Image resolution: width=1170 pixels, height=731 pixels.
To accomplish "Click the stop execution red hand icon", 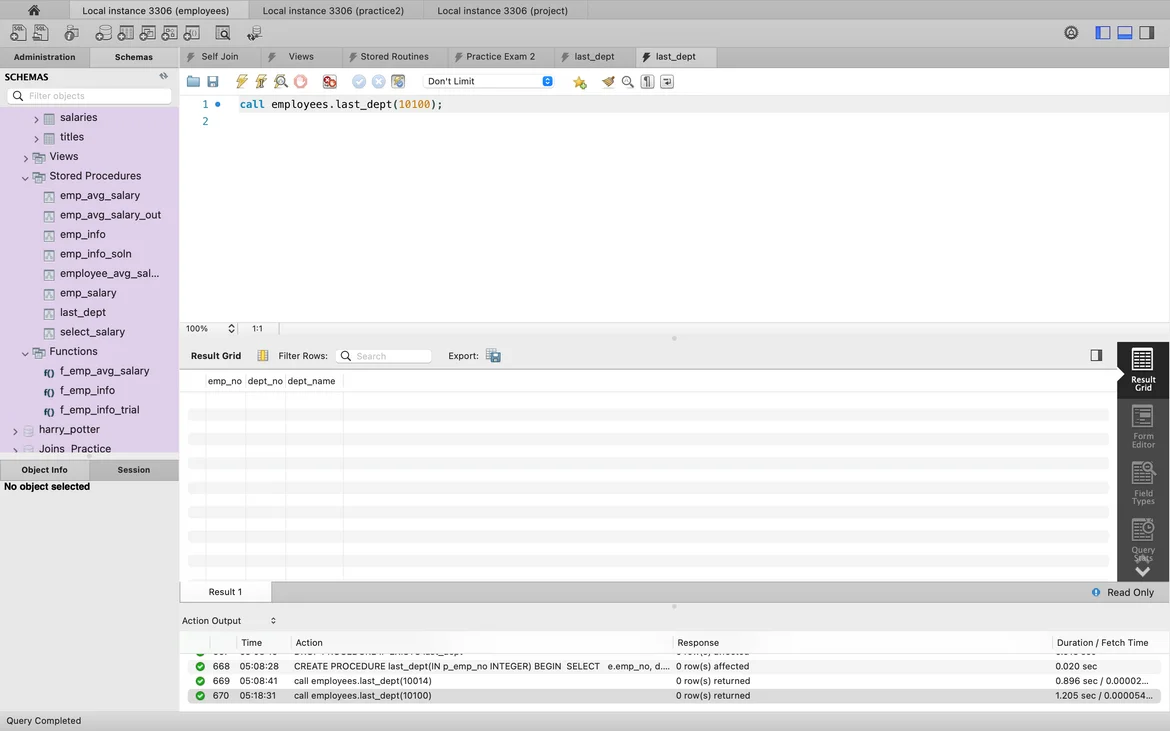I will click(x=300, y=82).
